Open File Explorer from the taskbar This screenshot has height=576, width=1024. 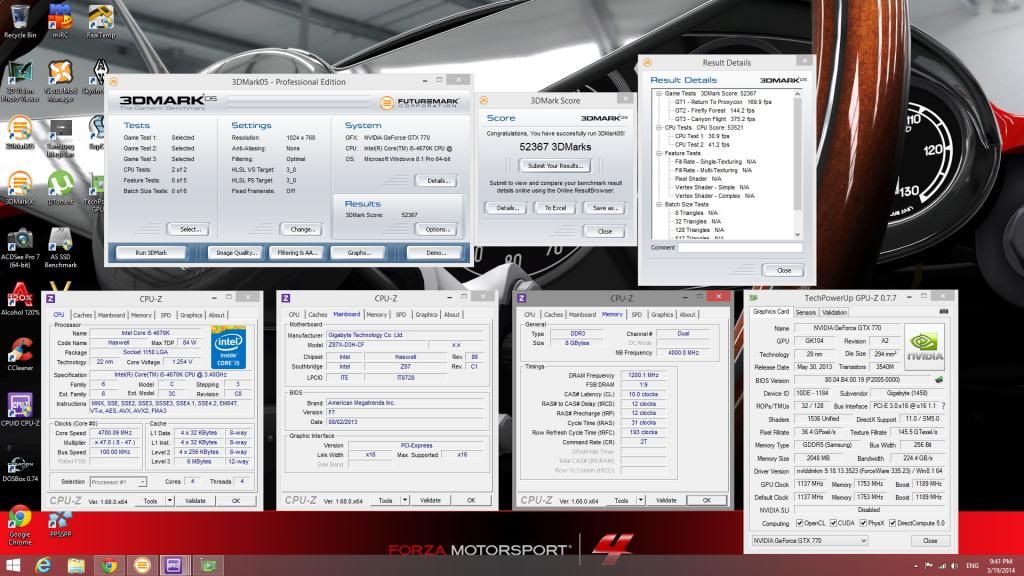point(76,565)
